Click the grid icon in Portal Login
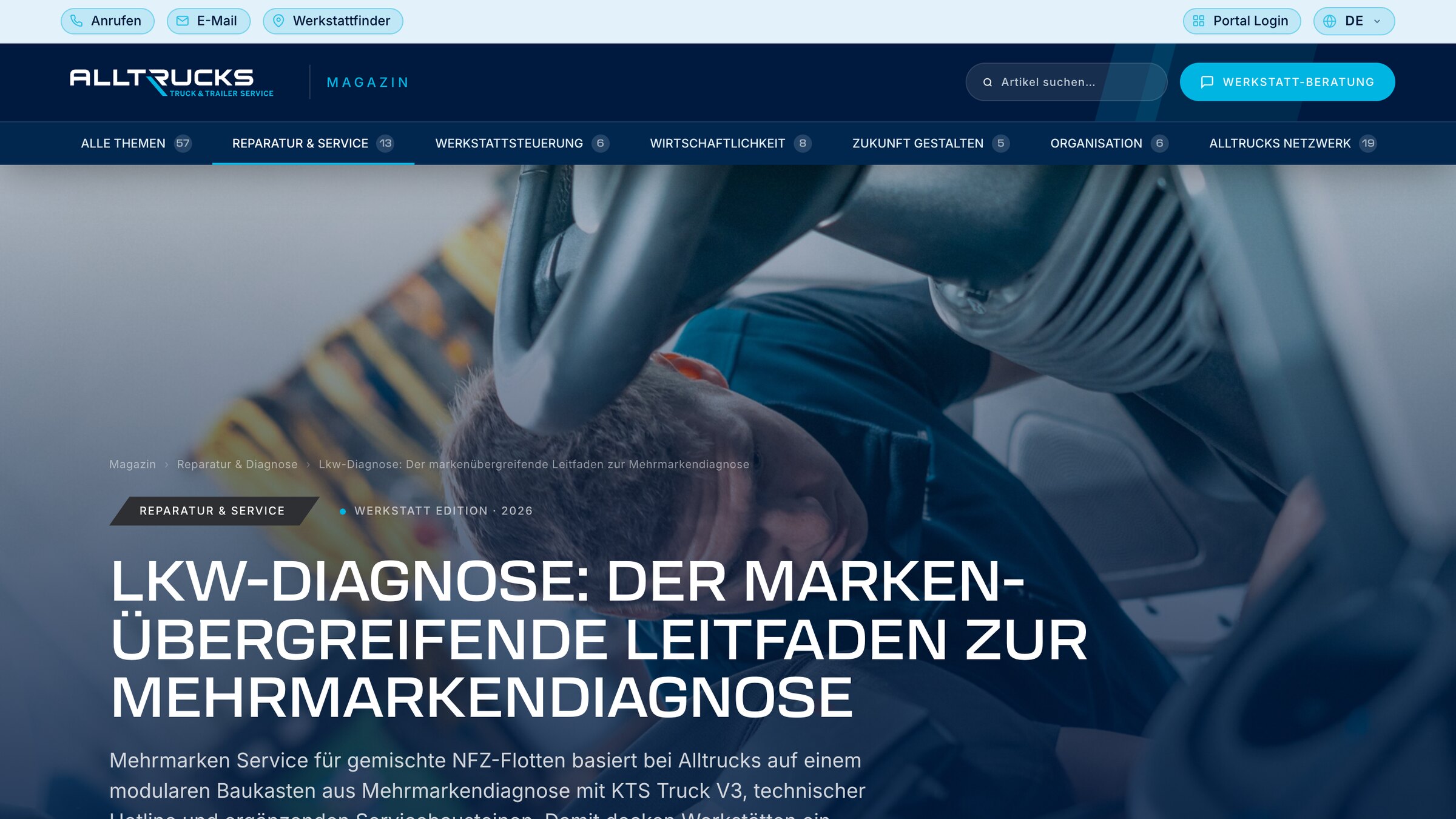This screenshot has height=819, width=1456. 1198,21
